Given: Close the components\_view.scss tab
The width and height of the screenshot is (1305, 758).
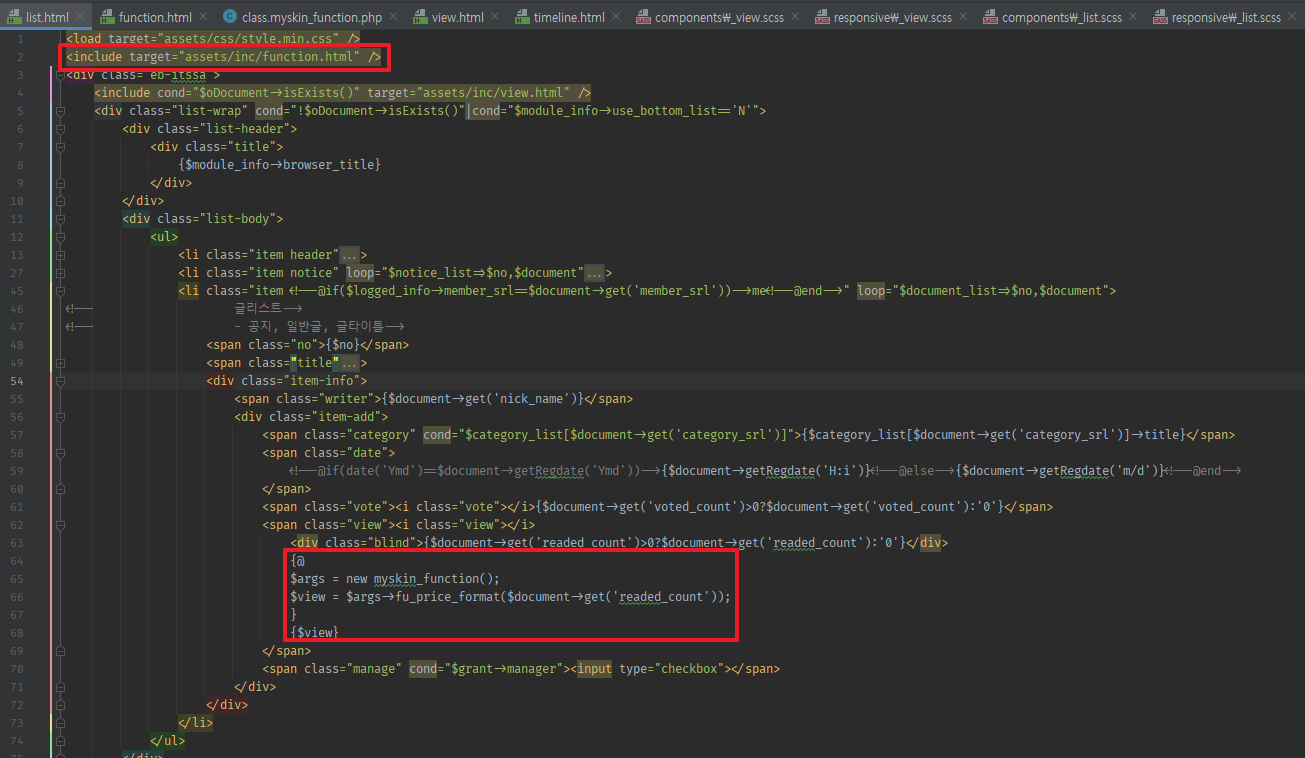Looking at the screenshot, I should [795, 17].
